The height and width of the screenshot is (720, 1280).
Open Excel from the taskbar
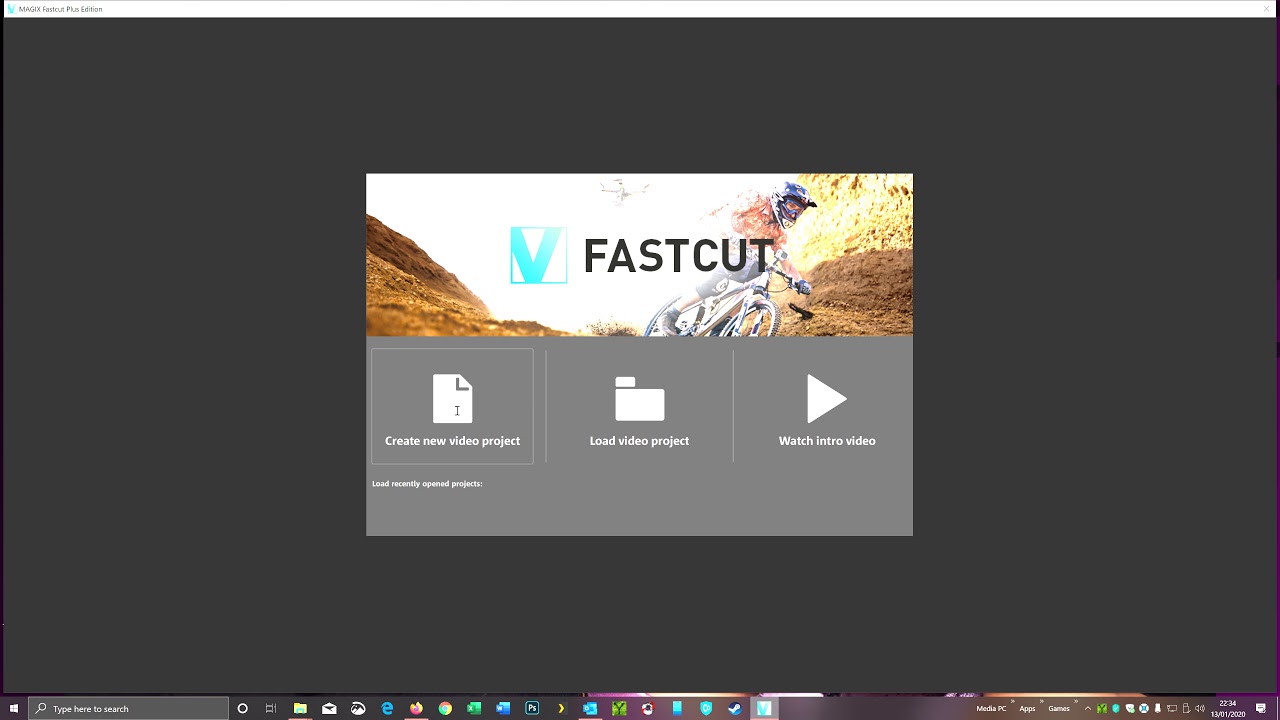[x=474, y=708]
